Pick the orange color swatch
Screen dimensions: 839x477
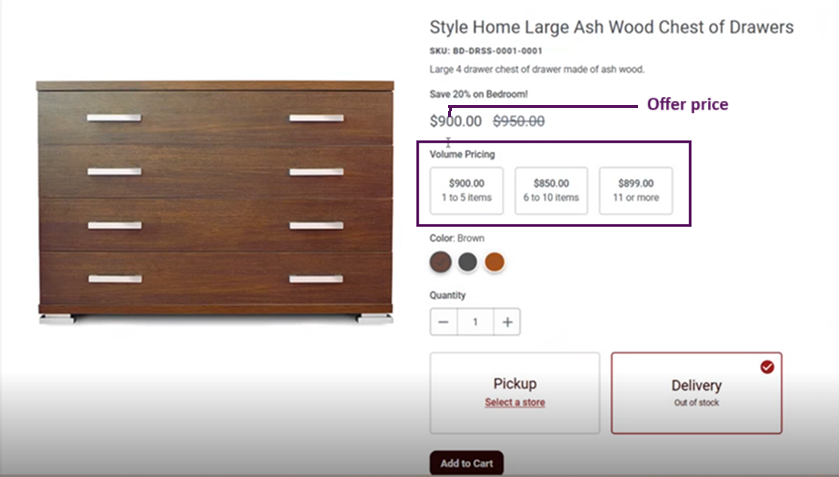pyautogui.click(x=494, y=262)
